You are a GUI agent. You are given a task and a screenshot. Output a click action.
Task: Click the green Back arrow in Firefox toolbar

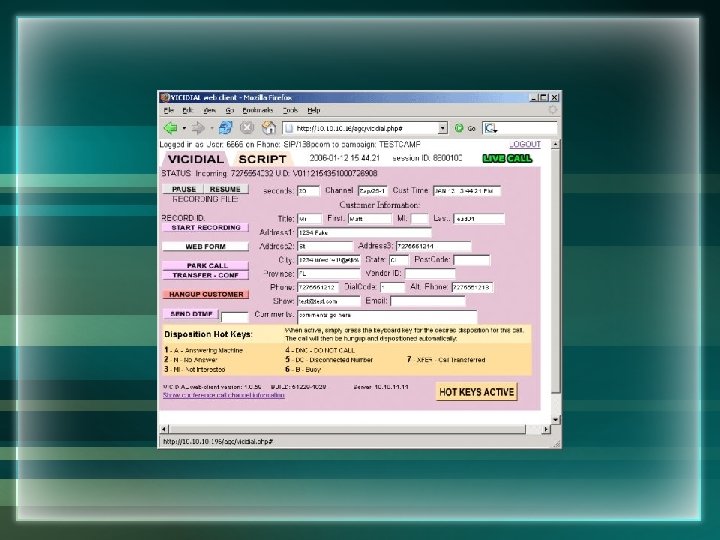(x=170, y=128)
